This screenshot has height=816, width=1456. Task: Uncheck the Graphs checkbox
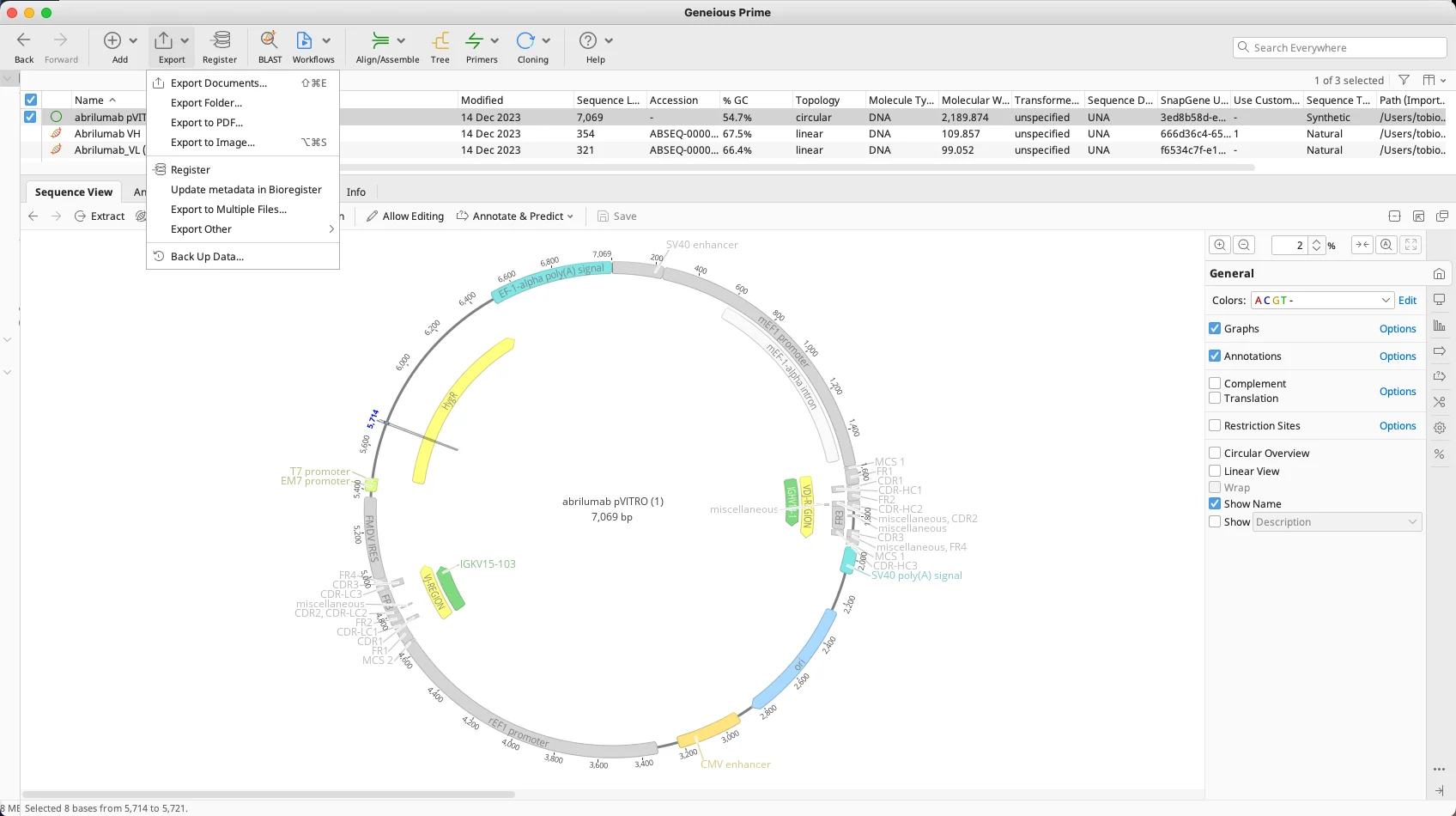coord(1215,328)
